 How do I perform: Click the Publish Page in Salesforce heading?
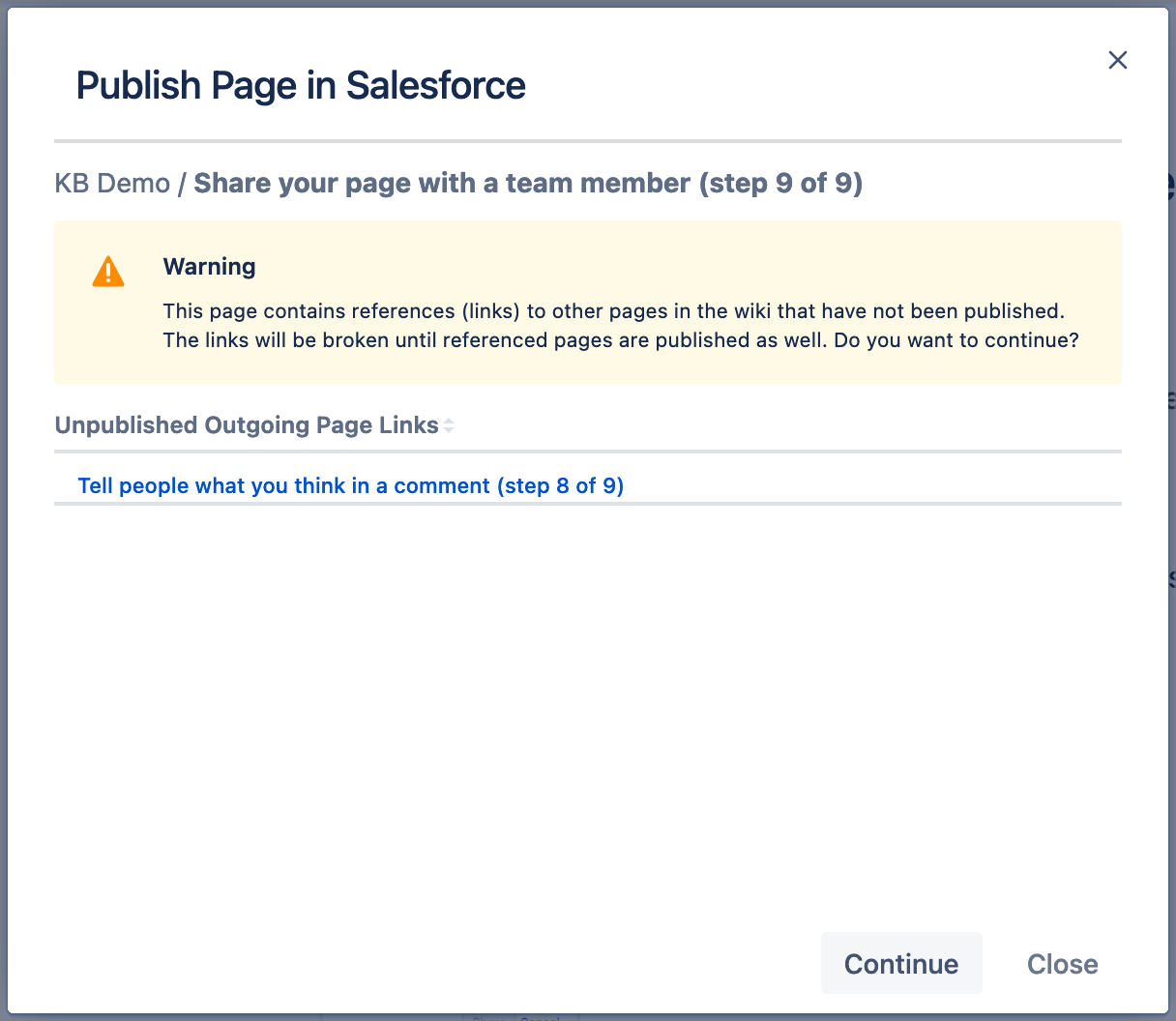301,85
